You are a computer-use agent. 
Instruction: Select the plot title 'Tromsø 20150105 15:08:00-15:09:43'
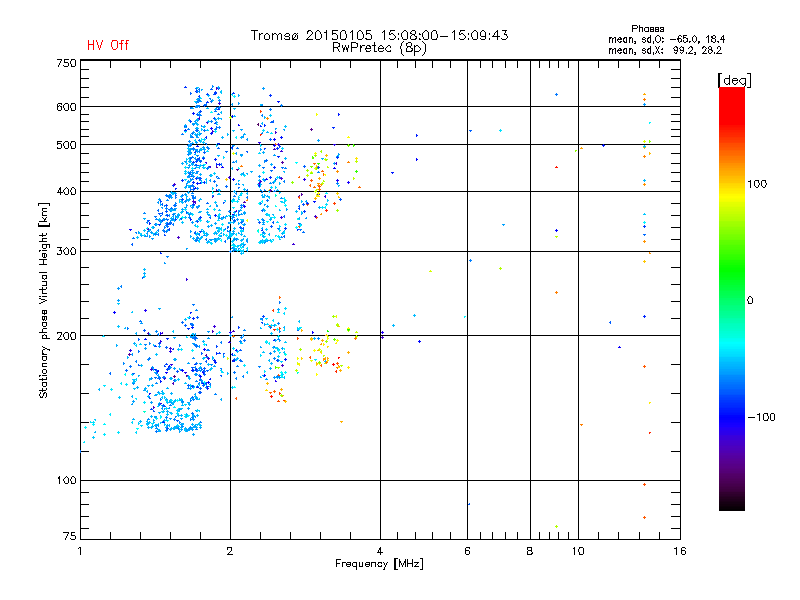coord(379,35)
